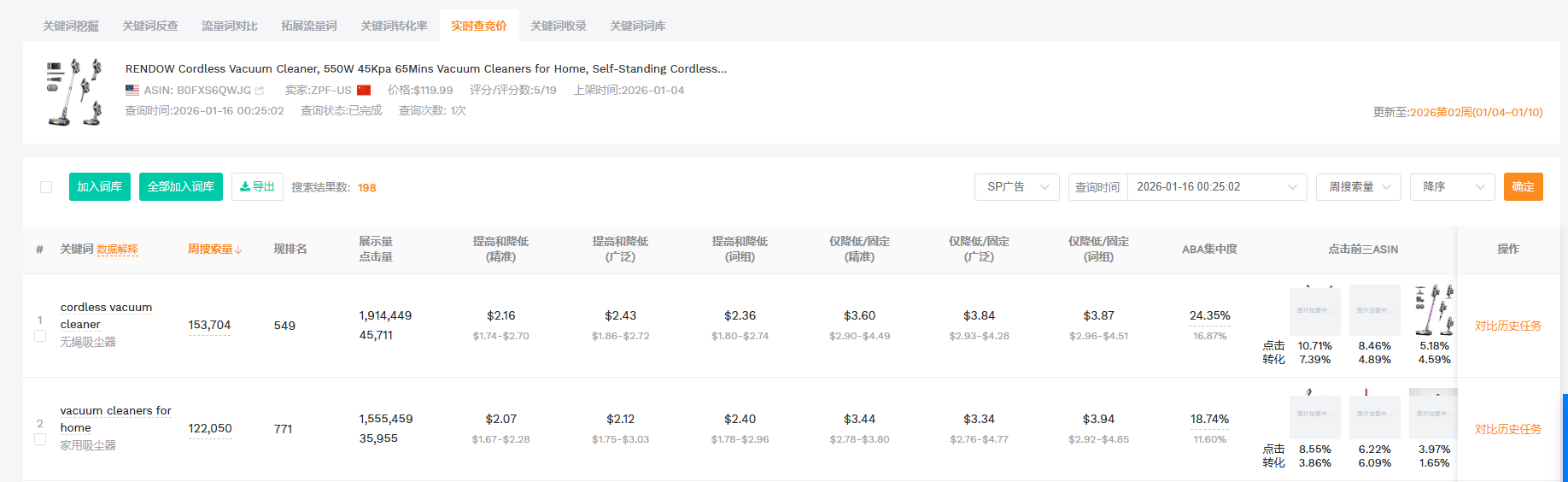The width and height of the screenshot is (1568, 482).
Task: Expand the SP广告 ad type dropdown
Action: (x=1016, y=187)
